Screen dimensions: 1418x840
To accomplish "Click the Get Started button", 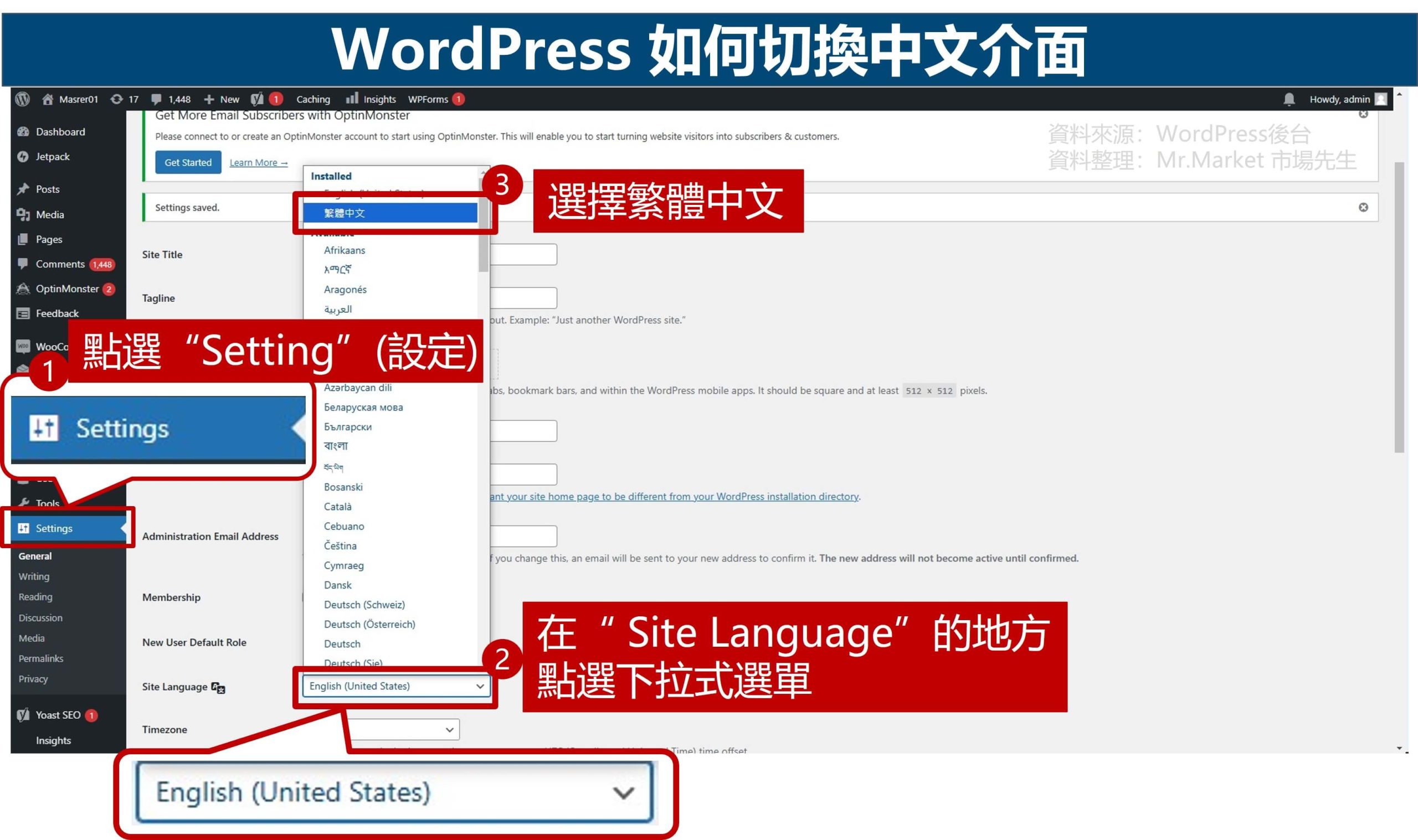I will click(x=188, y=162).
